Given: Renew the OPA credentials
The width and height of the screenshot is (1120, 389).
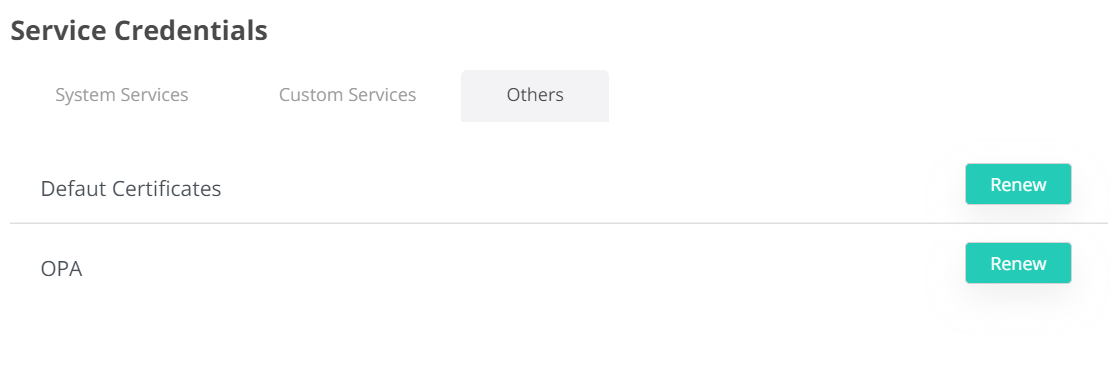Looking at the screenshot, I should (x=1018, y=263).
